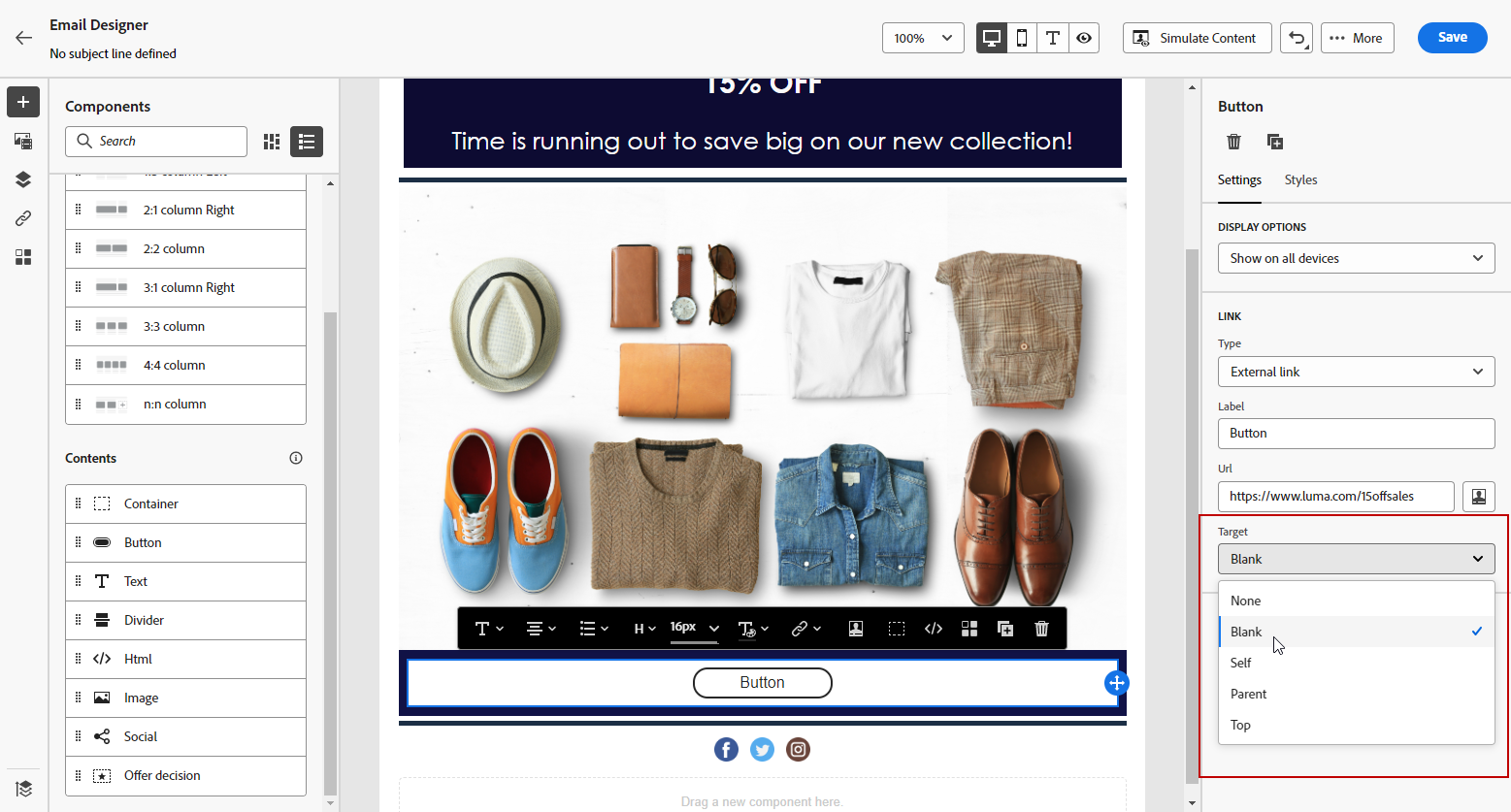Open the Target dropdown showing Blank
Screen dimensions: 1511x812
click(1356, 559)
